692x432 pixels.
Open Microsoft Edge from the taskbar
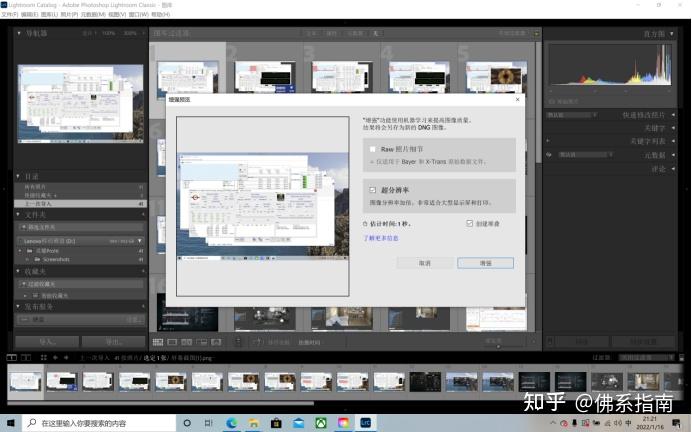tap(231, 423)
